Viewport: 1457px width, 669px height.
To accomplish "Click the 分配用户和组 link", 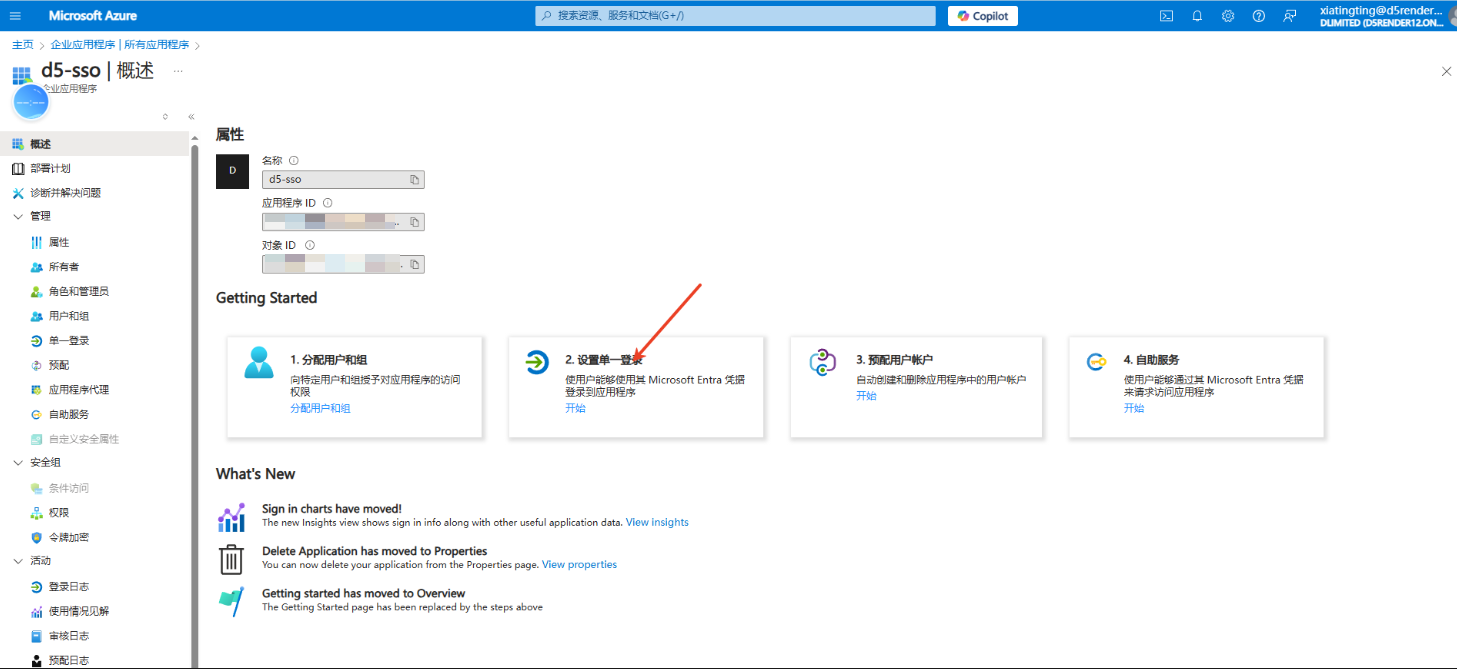I will tap(320, 408).
